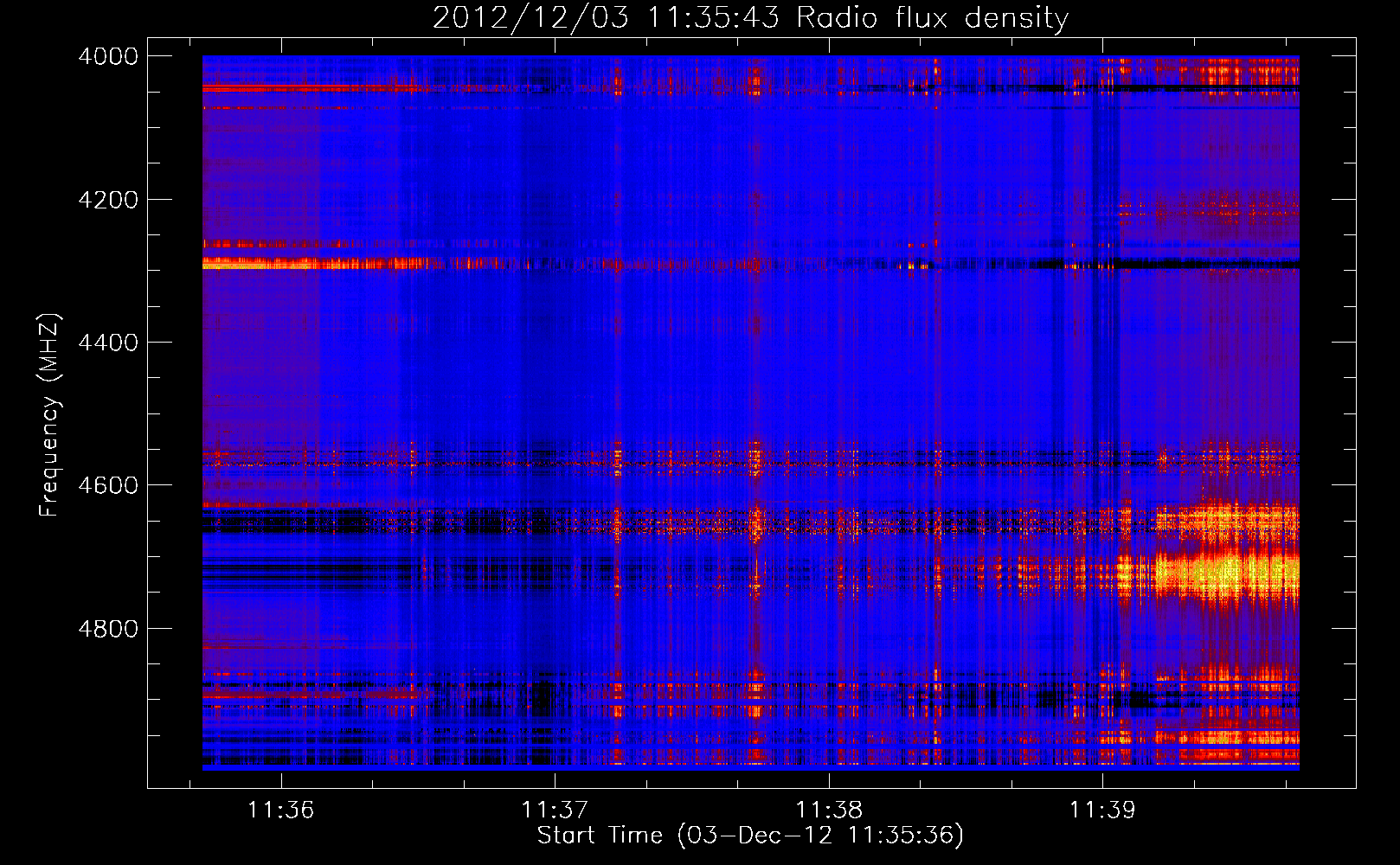Click the 'Frequency (MHZ)' axis title

point(51,415)
